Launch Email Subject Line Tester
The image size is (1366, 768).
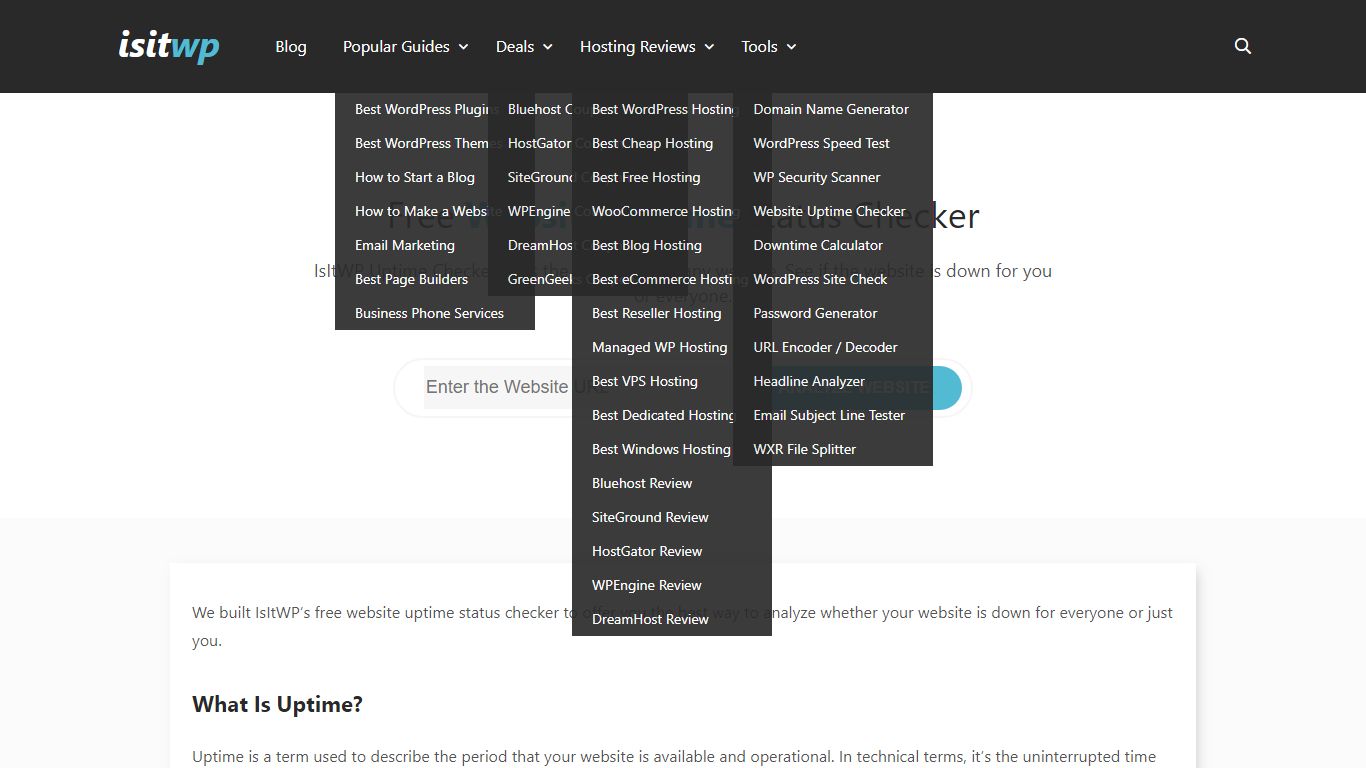tap(829, 415)
